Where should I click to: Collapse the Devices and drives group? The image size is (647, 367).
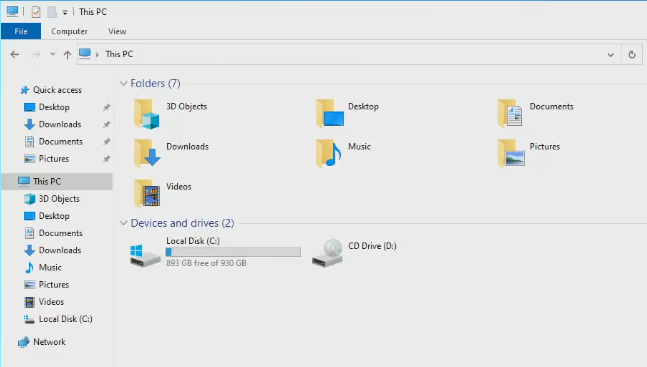click(123, 223)
